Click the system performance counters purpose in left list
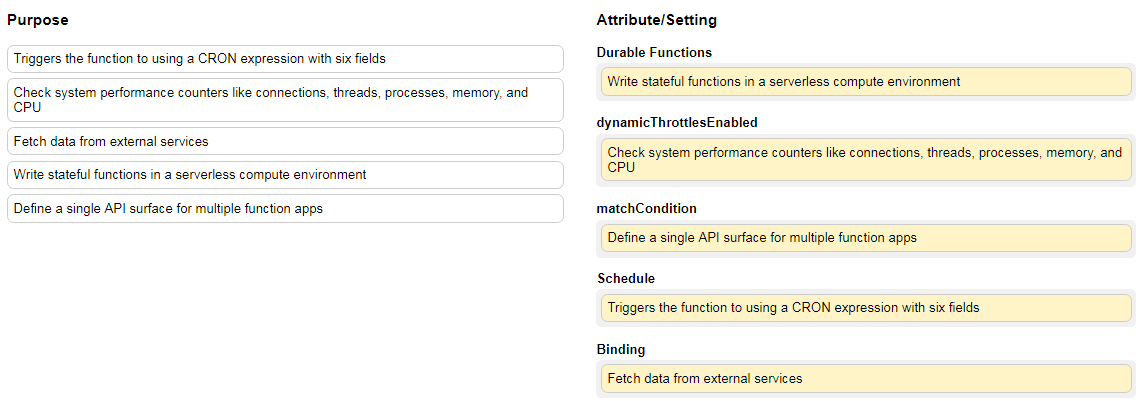1136x401 pixels. [285, 100]
